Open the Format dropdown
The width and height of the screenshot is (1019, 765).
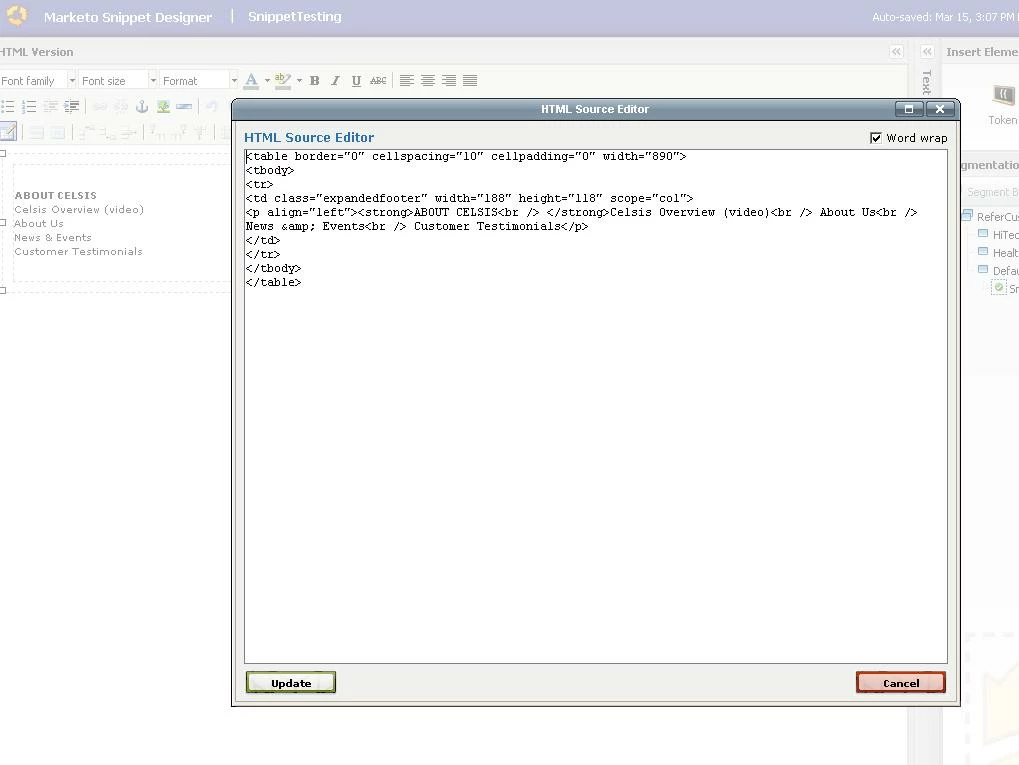coord(199,81)
